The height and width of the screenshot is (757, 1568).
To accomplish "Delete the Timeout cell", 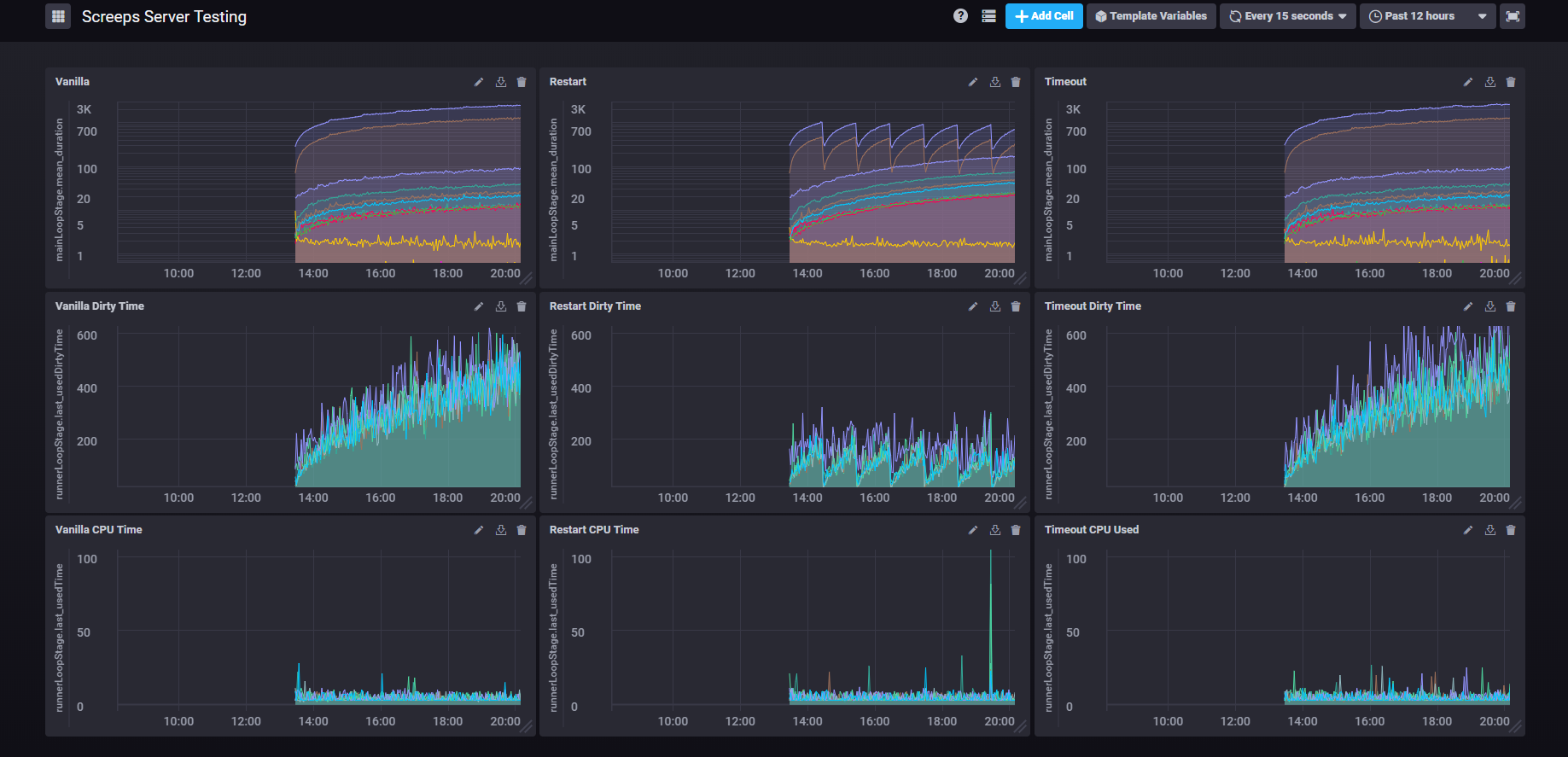I will (1511, 82).
